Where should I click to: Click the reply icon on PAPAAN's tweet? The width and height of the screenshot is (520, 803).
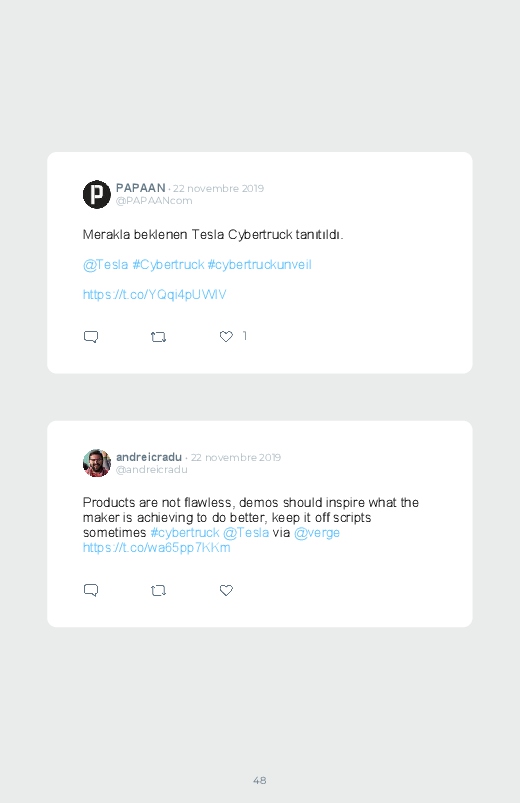[91, 337]
